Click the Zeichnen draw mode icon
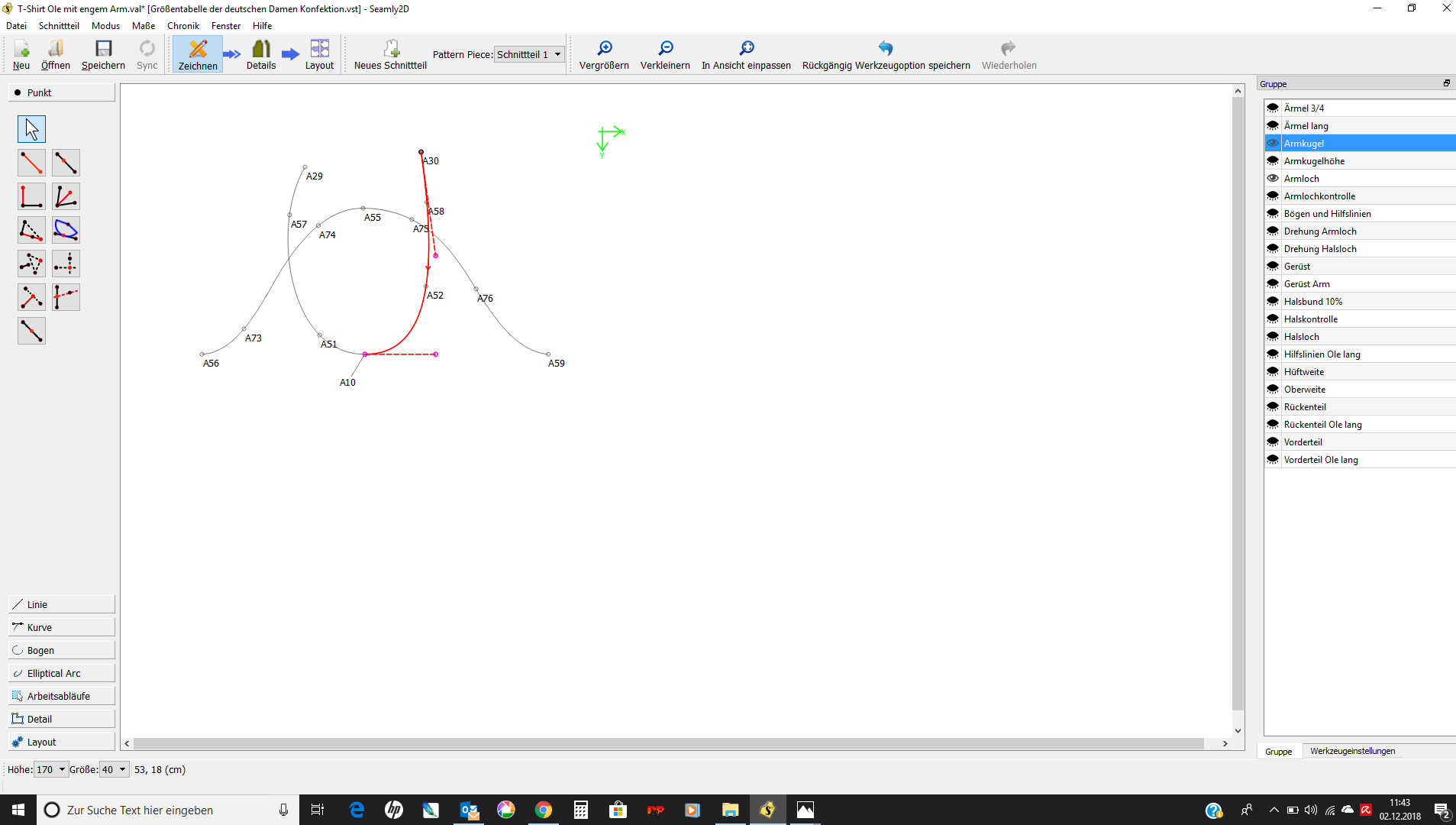The height and width of the screenshot is (825, 1456). (198, 55)
